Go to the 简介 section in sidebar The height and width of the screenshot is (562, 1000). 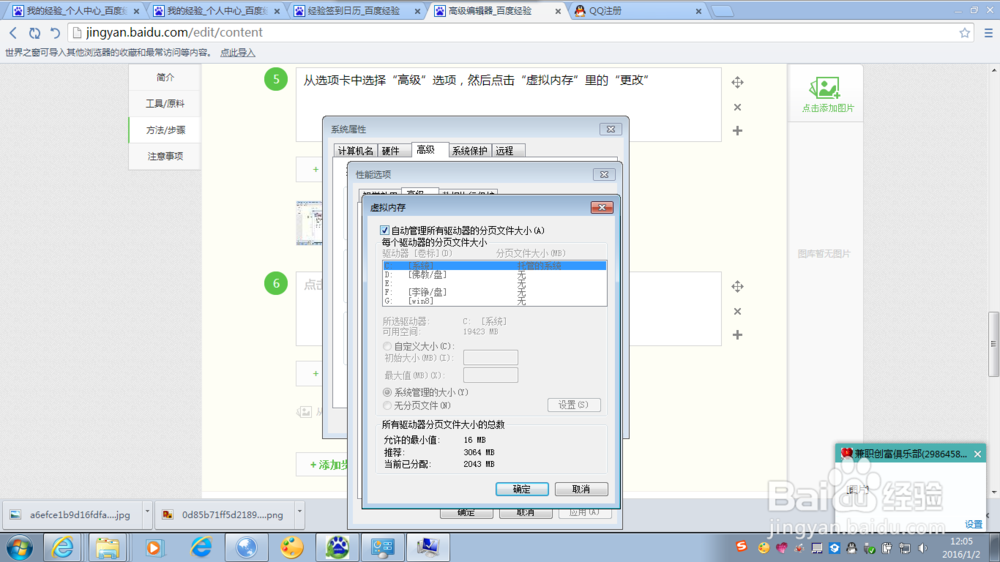(x=165, y=77)
